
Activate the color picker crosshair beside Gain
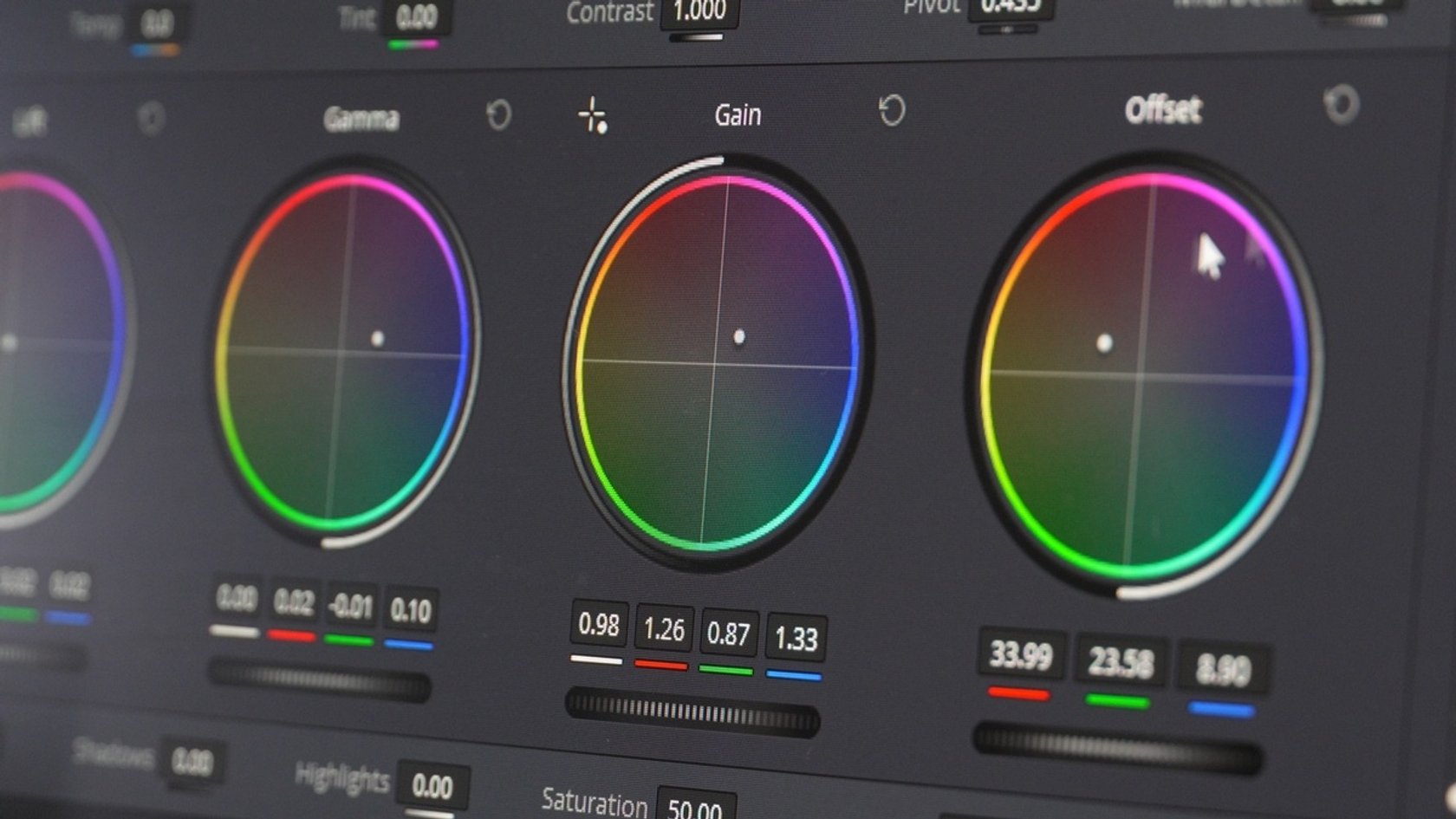pos(594,113)
